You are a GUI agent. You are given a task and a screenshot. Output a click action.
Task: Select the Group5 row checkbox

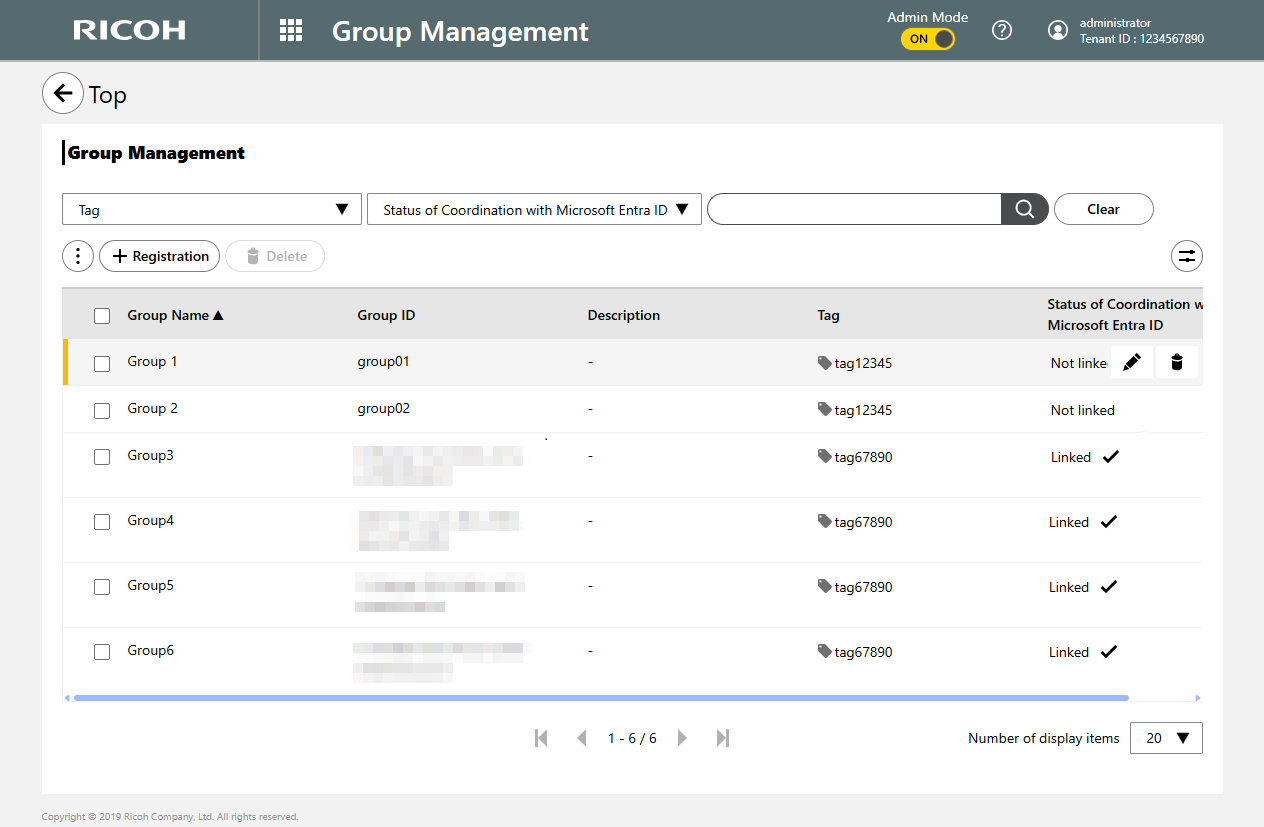tap(102, 587)
